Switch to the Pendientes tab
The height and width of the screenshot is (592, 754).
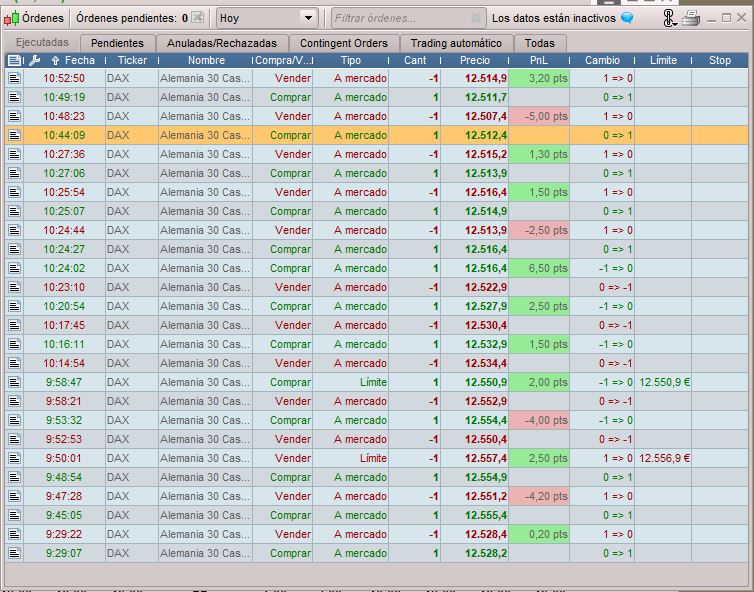pos(117,43)
